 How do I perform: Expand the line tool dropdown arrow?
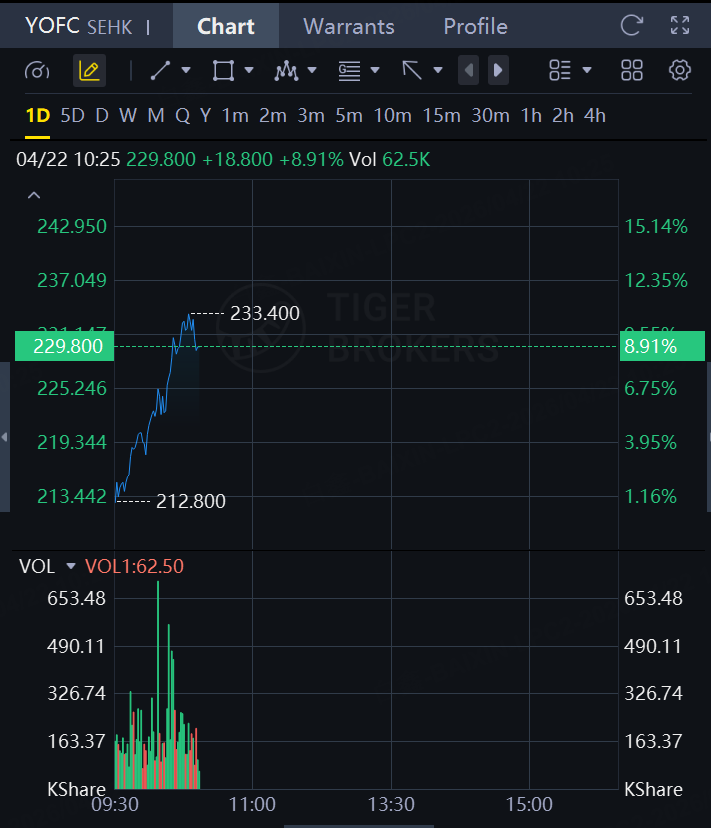(x=187, y=71)
